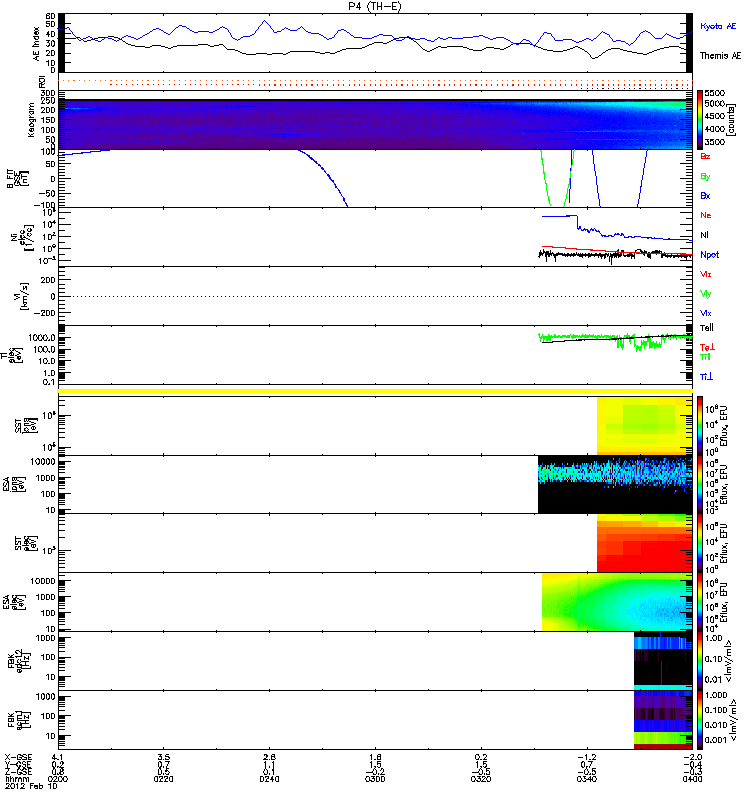Click the FBK edc12 amplitude color bar

[699, 661]
